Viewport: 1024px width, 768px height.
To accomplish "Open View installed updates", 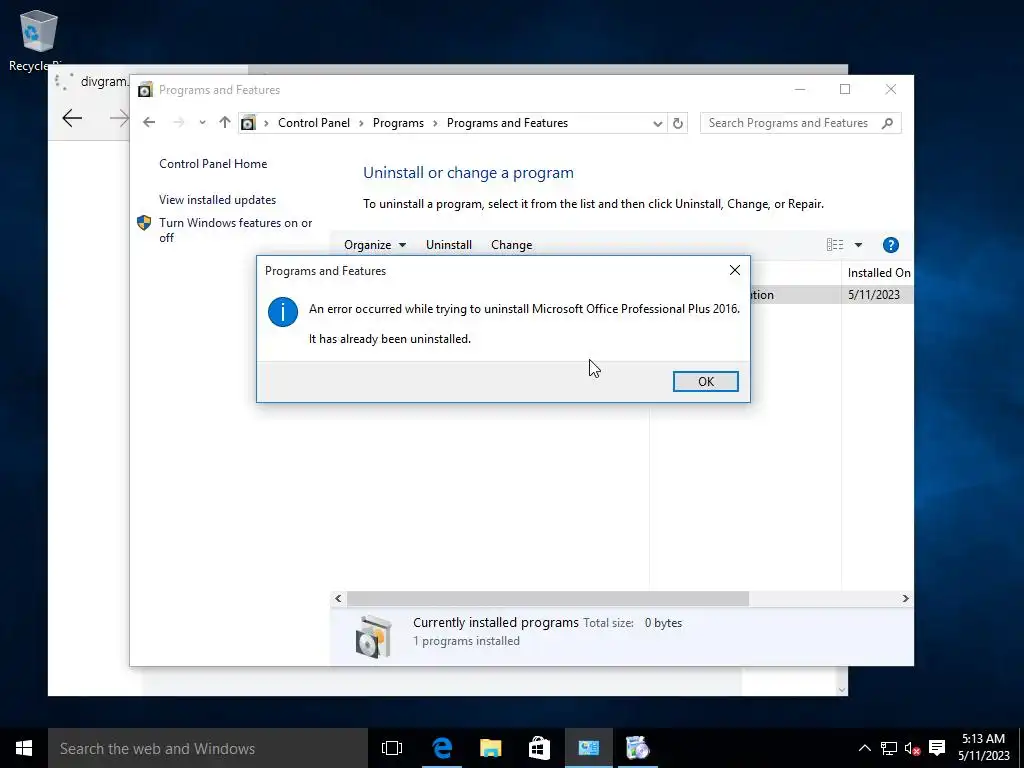I will coord(217,200).
